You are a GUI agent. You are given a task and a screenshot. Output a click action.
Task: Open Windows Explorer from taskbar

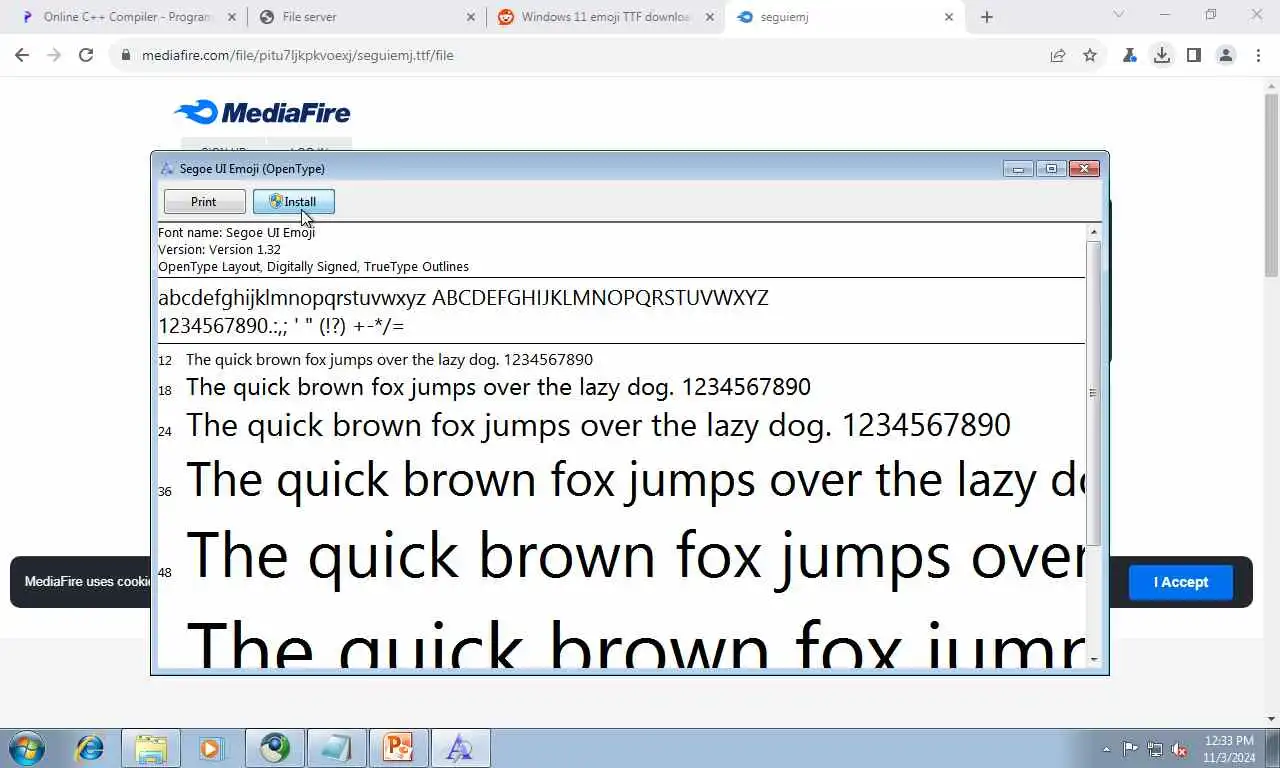[x=151, y=748]
